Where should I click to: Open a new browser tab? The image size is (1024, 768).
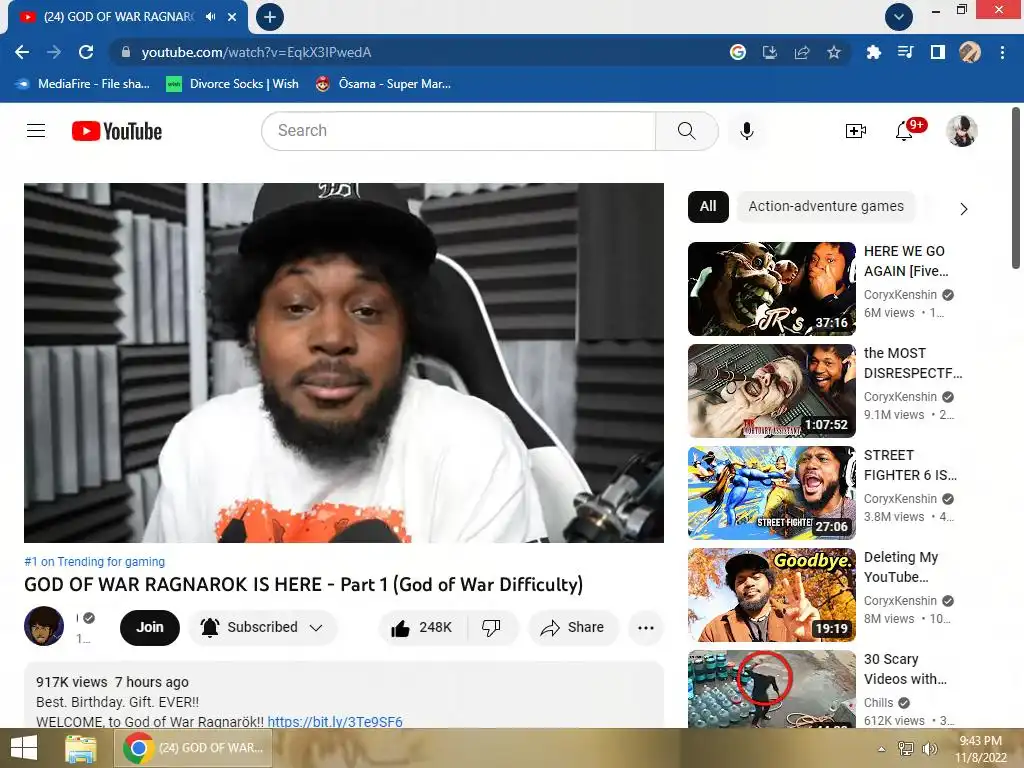coord(270,17)
